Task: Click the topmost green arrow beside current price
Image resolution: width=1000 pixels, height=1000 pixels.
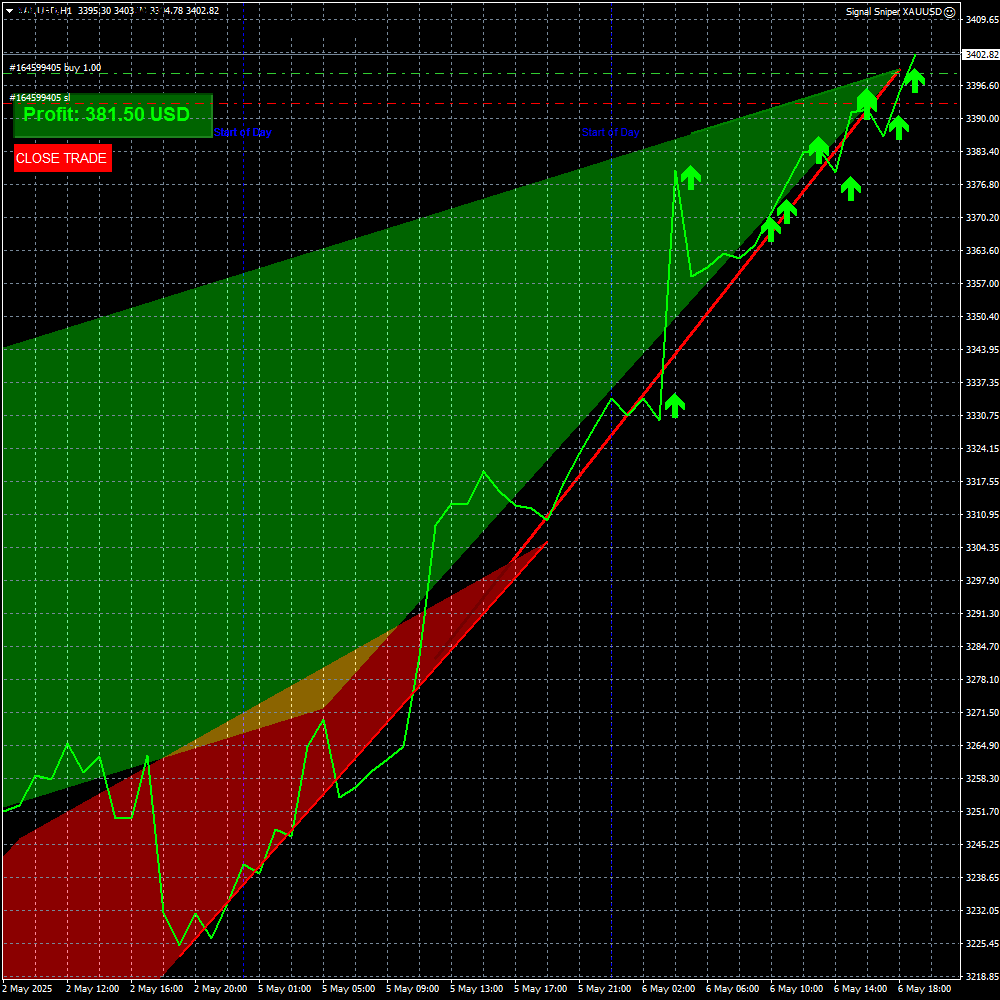Action: point(915,80)
